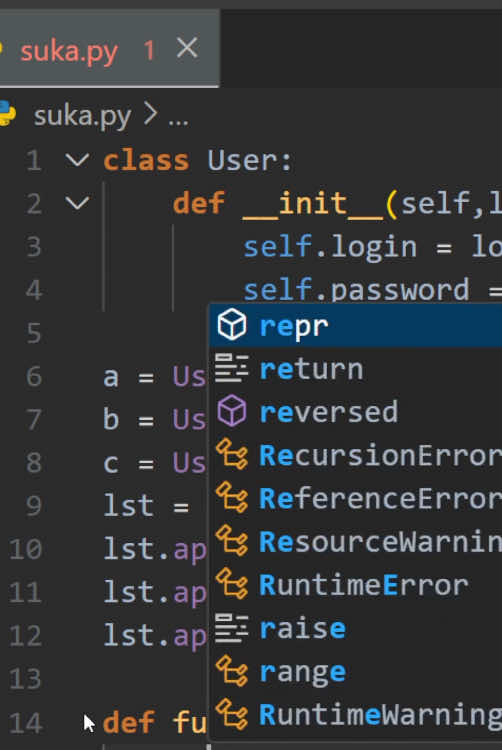Image resolution: width=502 pixels, height=750 pixels.
Task: Choose the range suggestion entry
Action: (x=356, y=671)
